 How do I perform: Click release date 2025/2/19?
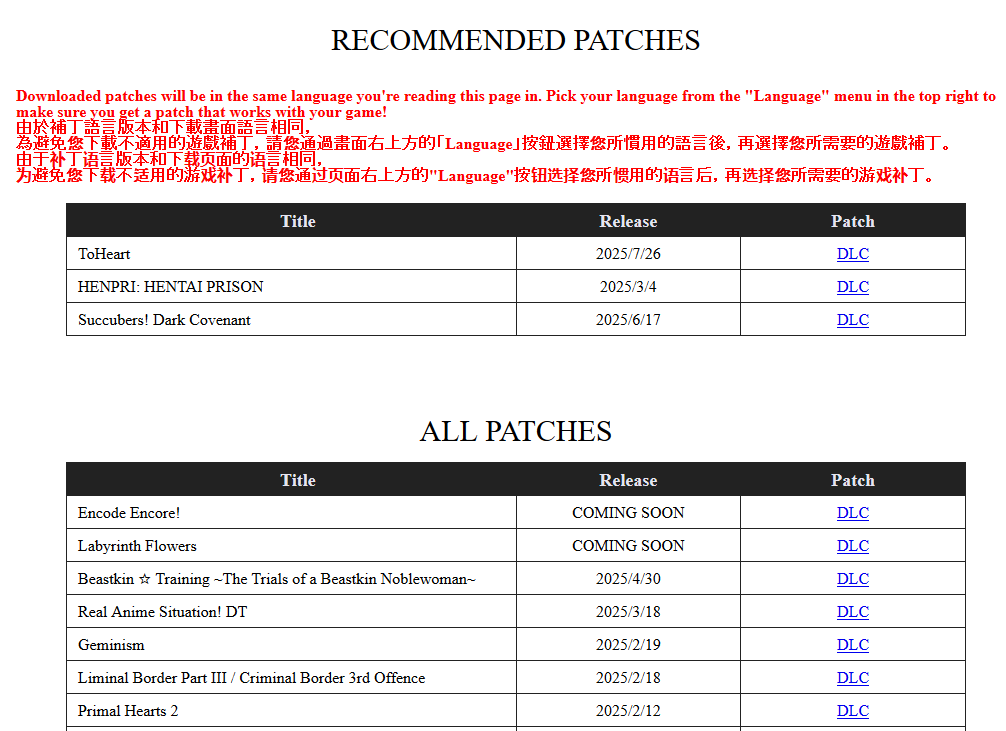pos(628,645)
